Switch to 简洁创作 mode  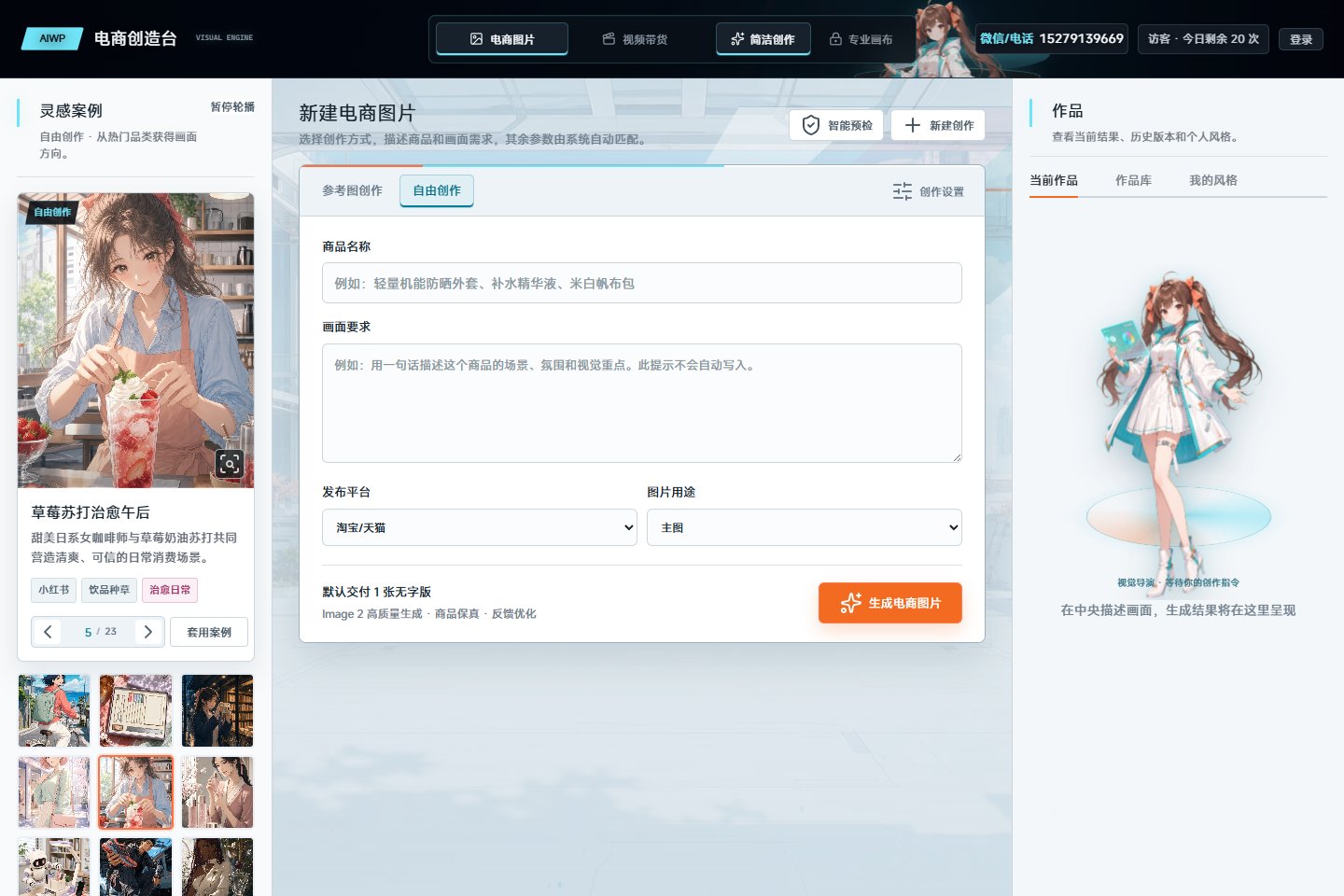pos(763,39)
